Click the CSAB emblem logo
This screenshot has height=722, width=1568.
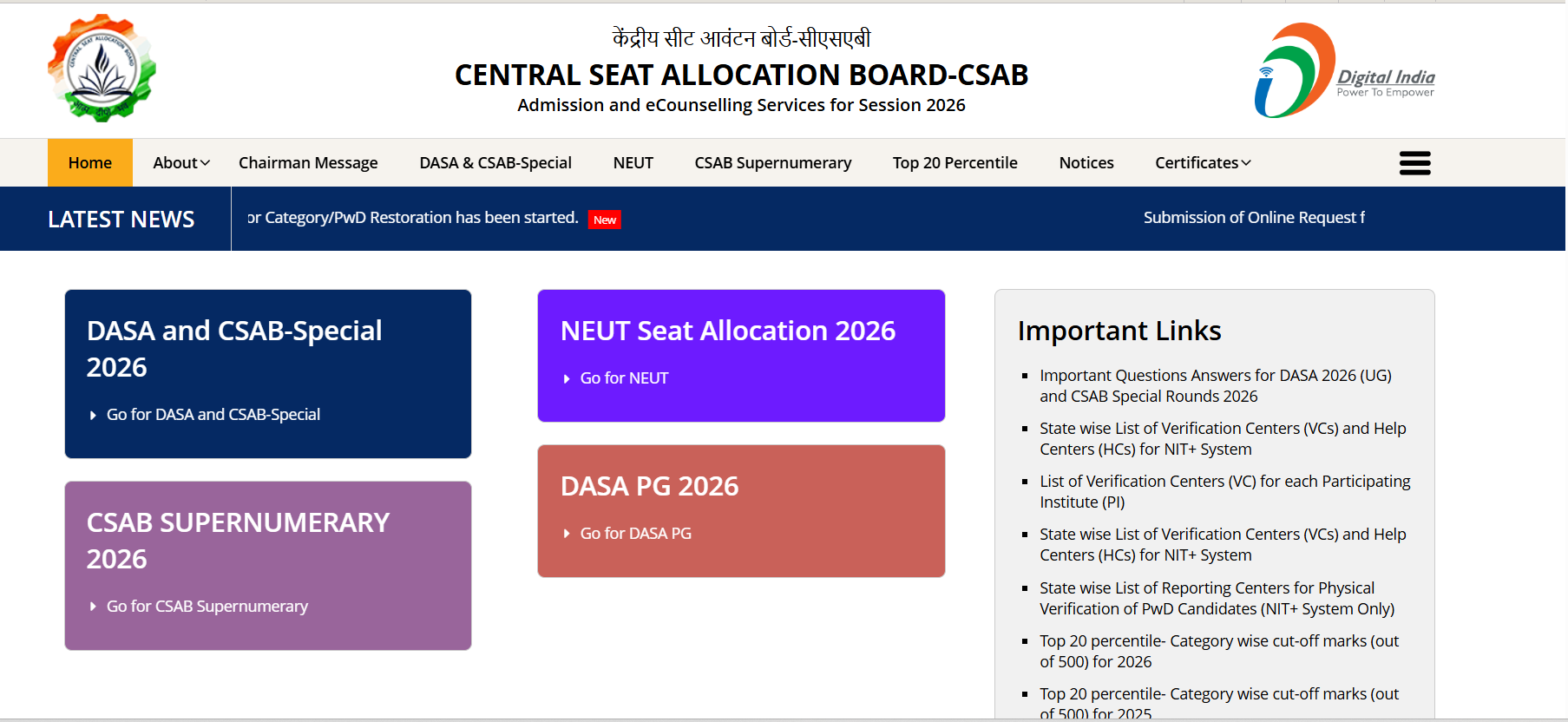[x=102, y=68]
